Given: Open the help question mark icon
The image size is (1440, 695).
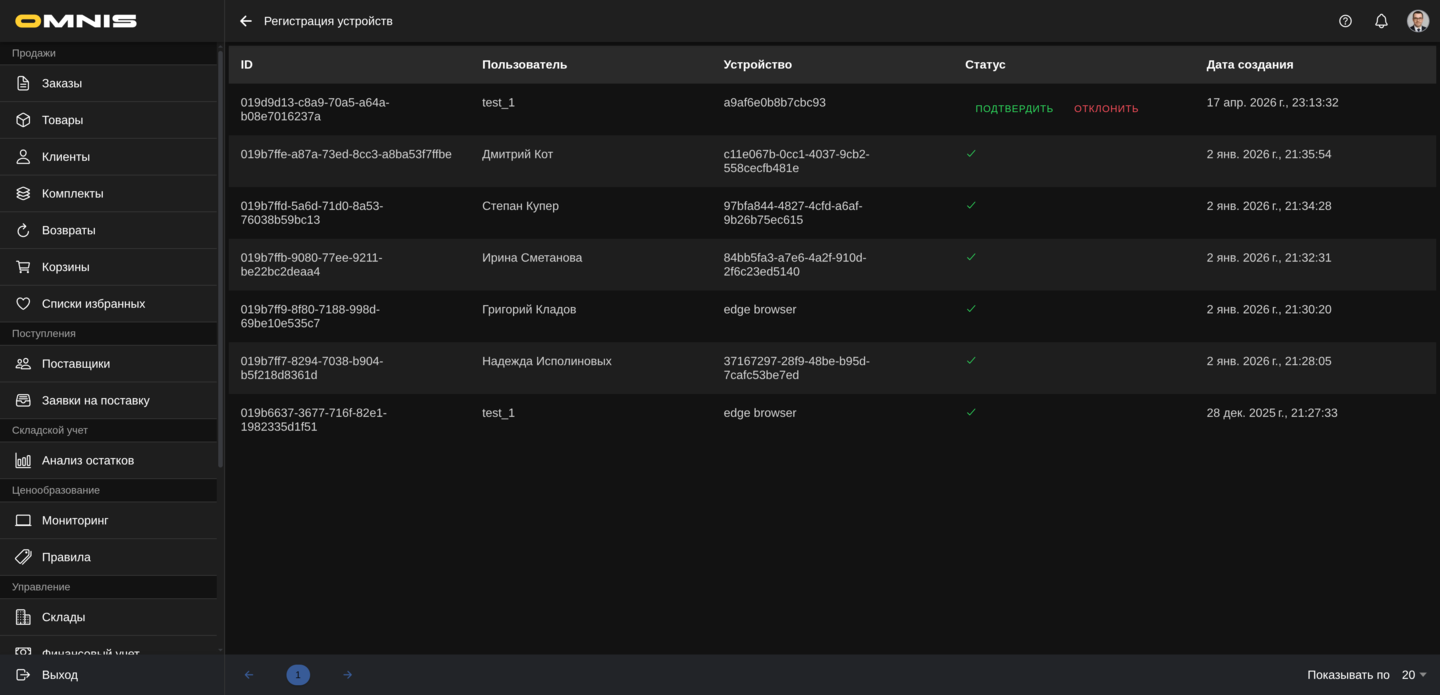Looking at the screenshot, I should tap(1345, 21).
